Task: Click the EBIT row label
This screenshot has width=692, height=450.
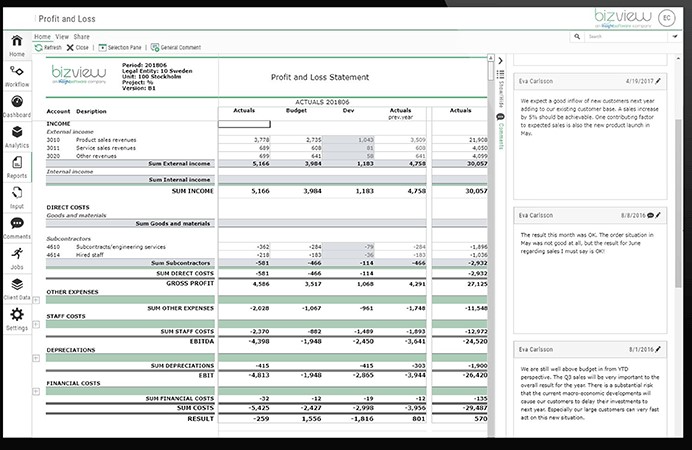Action: (206, 375)
